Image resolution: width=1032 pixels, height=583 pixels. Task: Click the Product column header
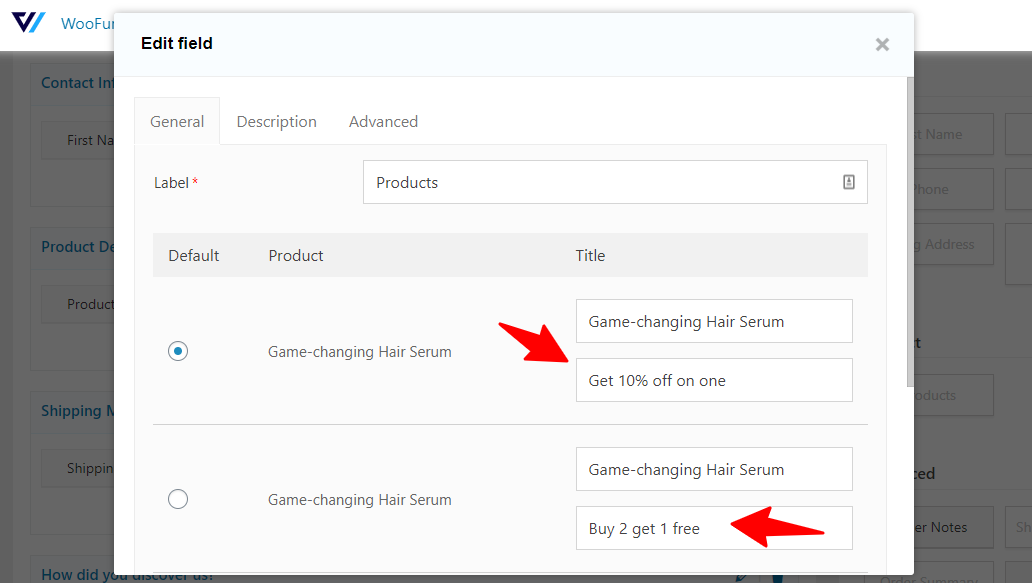coord(296,255)
